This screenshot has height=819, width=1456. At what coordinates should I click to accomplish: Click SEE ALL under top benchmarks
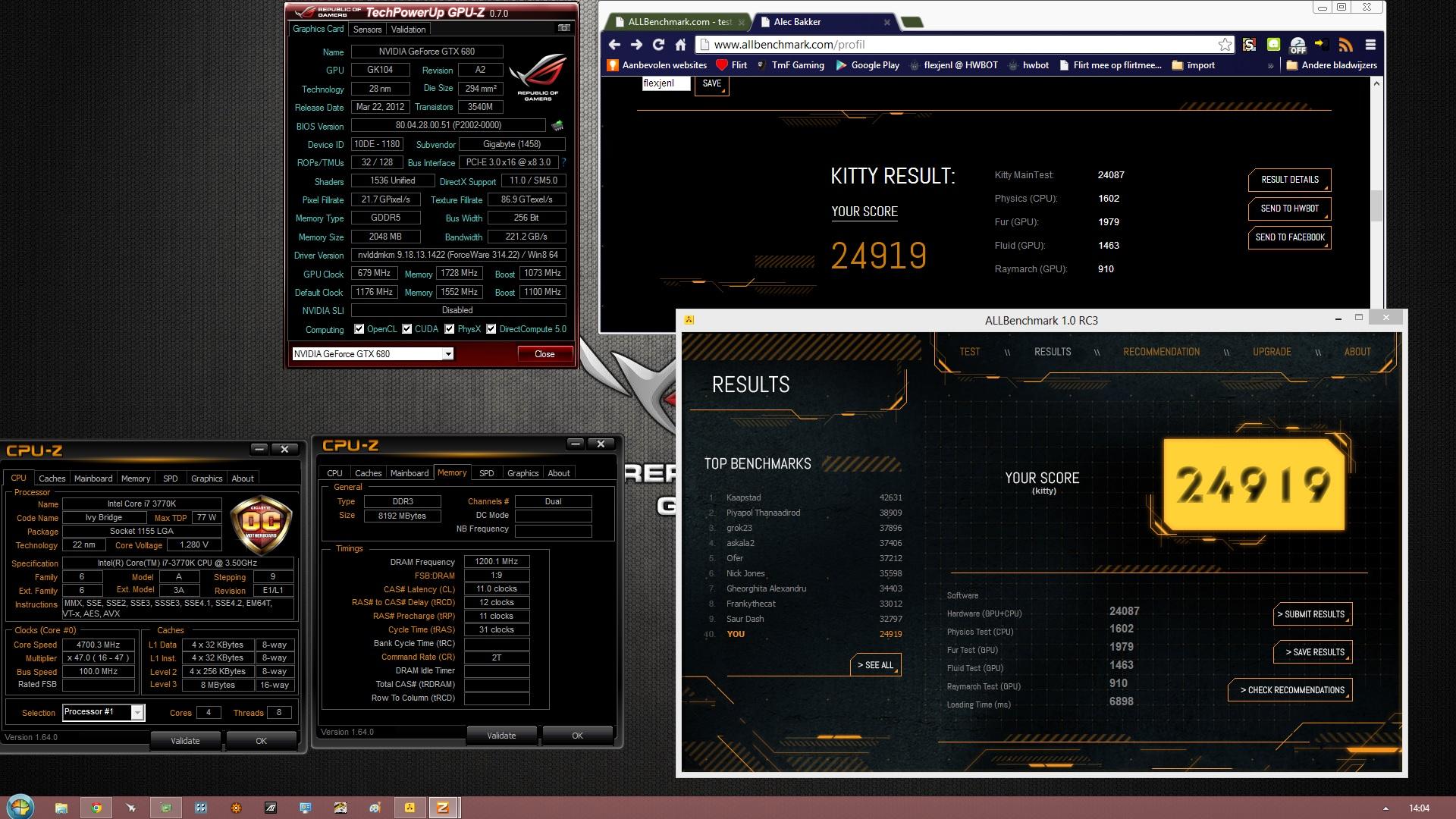(x=875, y=665)
